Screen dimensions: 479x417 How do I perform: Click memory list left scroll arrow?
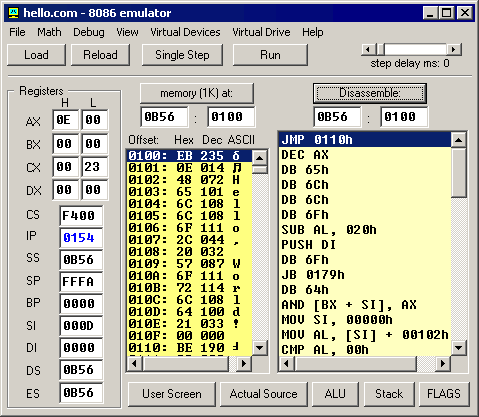(135, 363)
